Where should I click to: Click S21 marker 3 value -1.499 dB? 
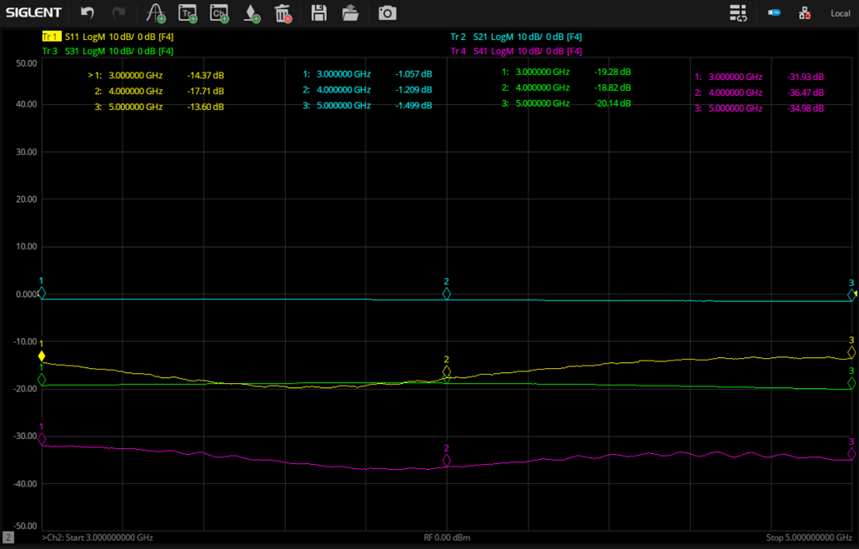[x=414, y=105]
